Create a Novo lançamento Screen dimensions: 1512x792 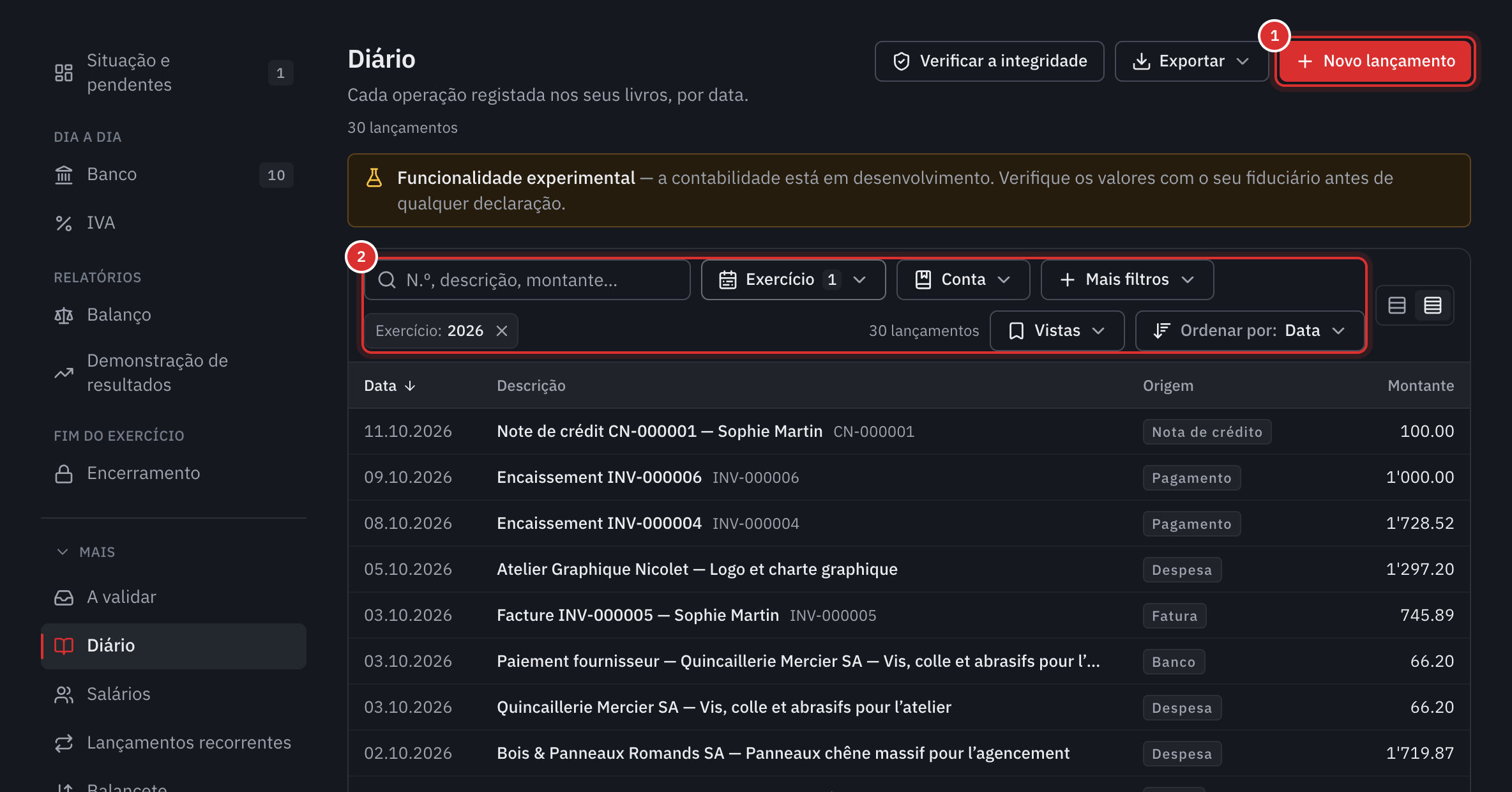(1375, 61)
